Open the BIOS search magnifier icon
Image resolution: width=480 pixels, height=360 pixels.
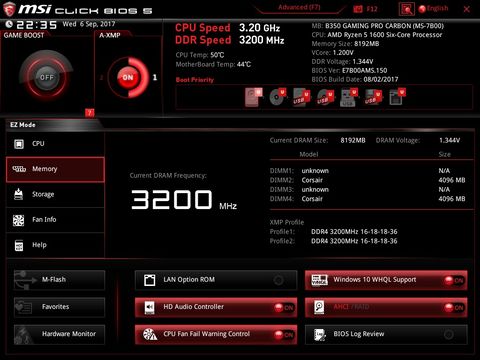coord(407,9)
